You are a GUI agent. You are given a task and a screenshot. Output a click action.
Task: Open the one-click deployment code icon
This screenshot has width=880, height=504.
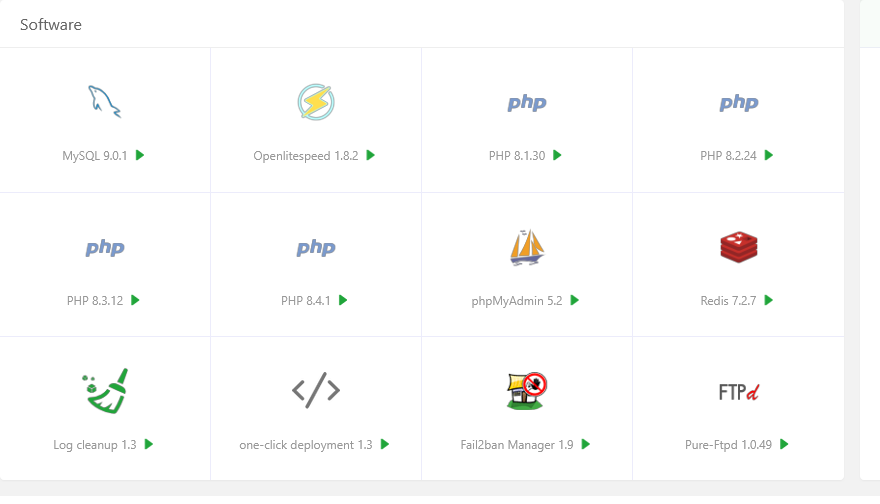tap(316, 390)
